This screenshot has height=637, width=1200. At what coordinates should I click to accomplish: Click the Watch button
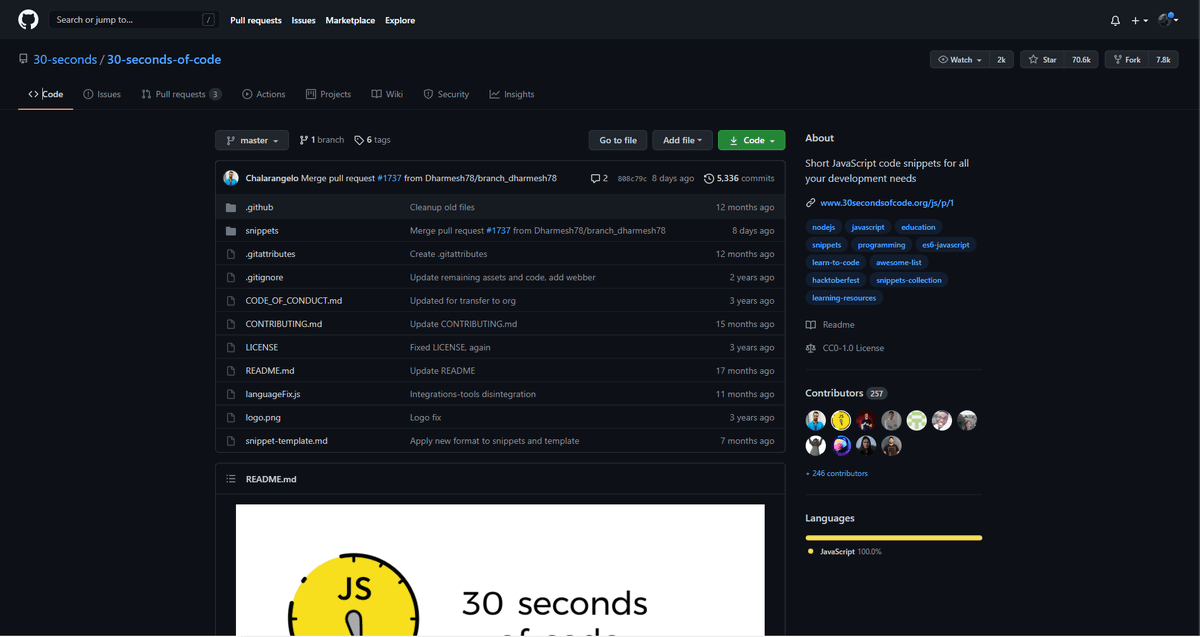959,60
